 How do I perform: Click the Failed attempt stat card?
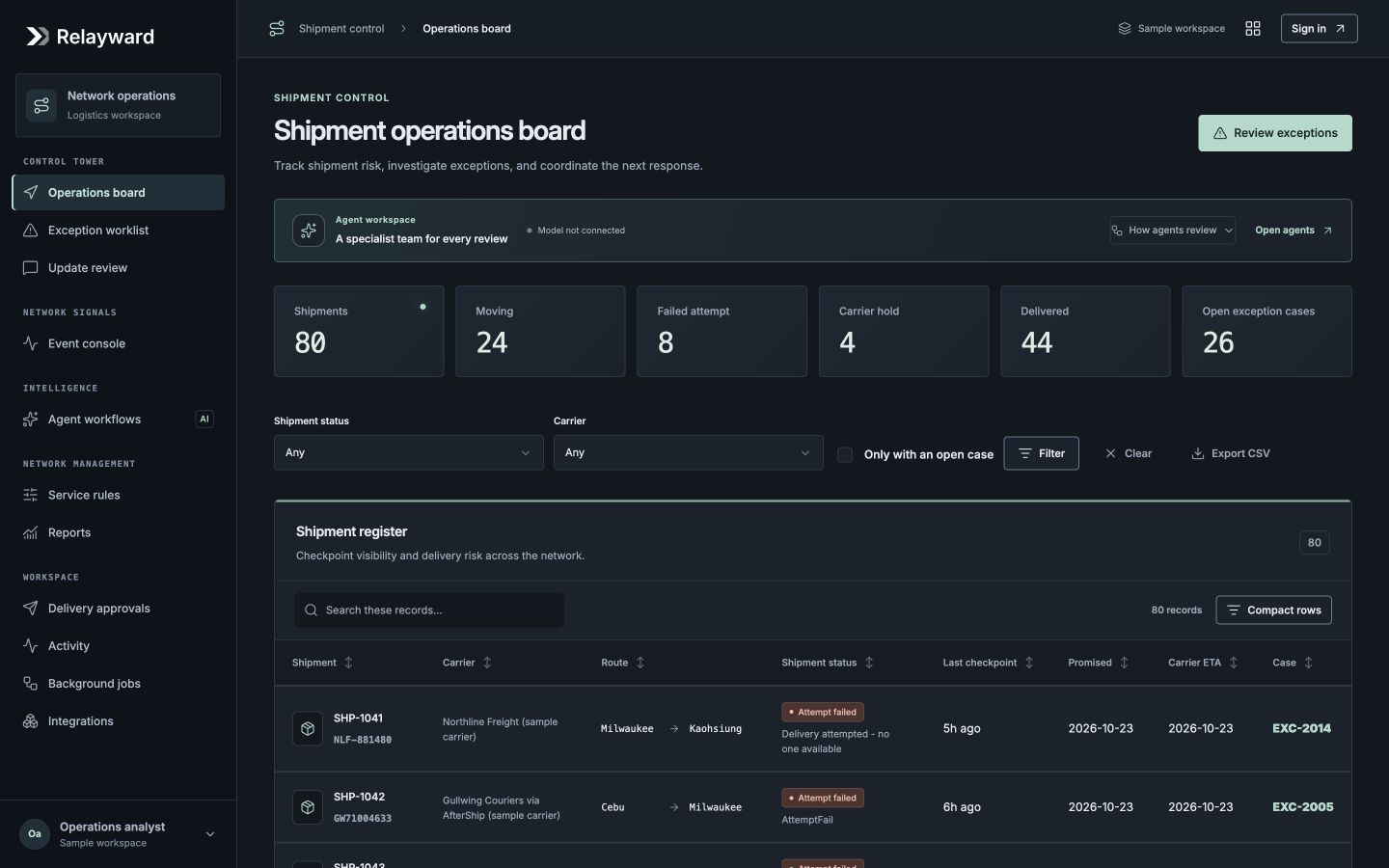(722, 331)
